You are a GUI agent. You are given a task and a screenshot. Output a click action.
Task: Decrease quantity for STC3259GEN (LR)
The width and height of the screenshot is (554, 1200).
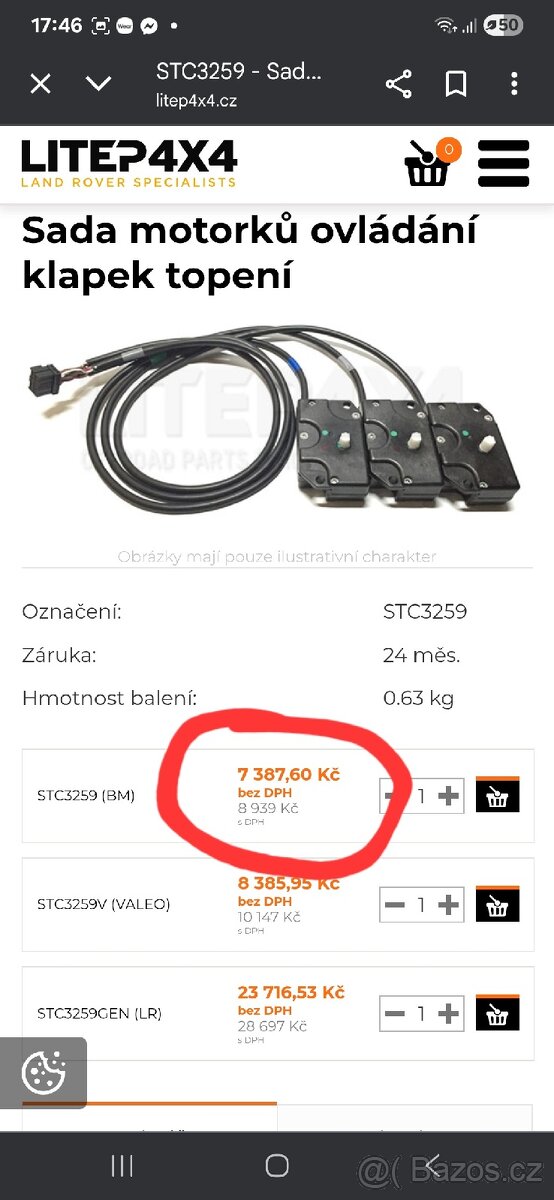click(x=395, y=1014)
